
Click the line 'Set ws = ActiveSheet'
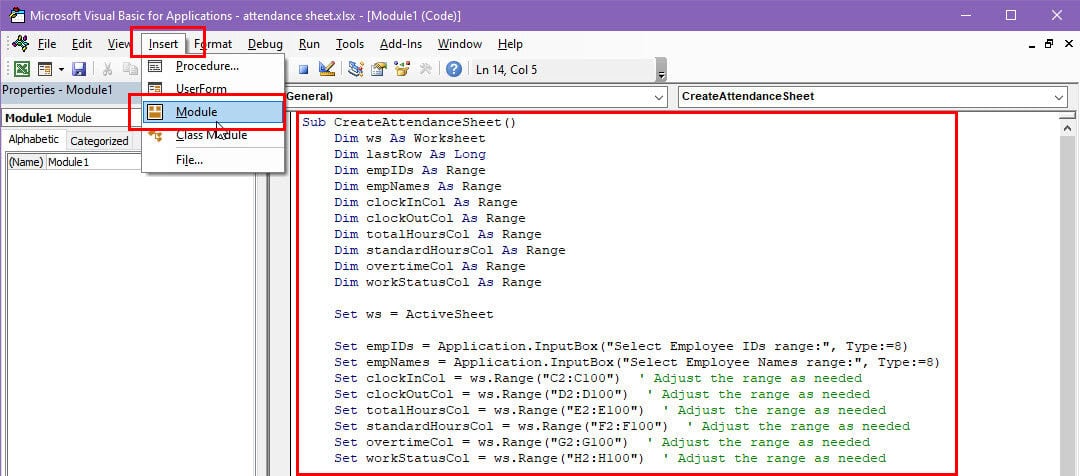click(414, 314)
